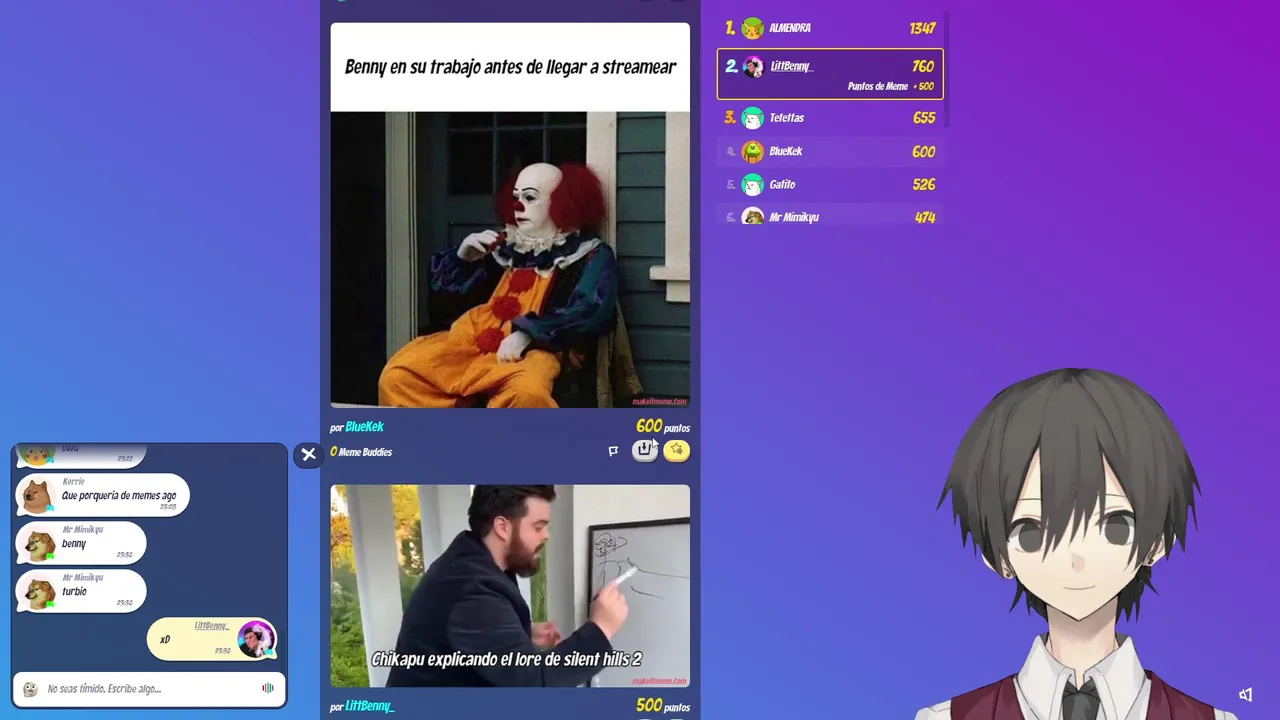Open the emoji picker in chat
Screen dimensions: 1280x720
click(30, 689)
